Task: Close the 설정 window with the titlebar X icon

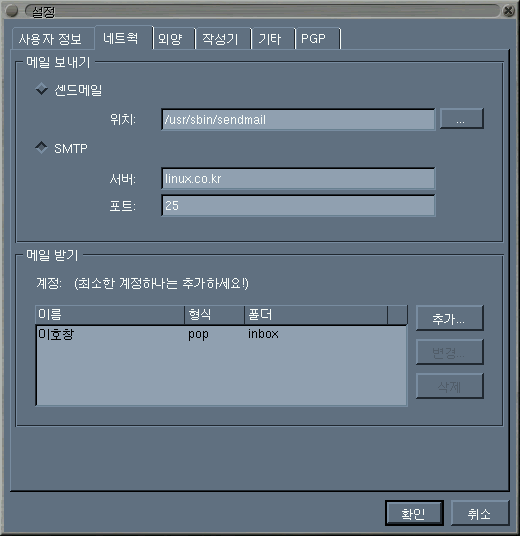Action: [x=509, y=11]
